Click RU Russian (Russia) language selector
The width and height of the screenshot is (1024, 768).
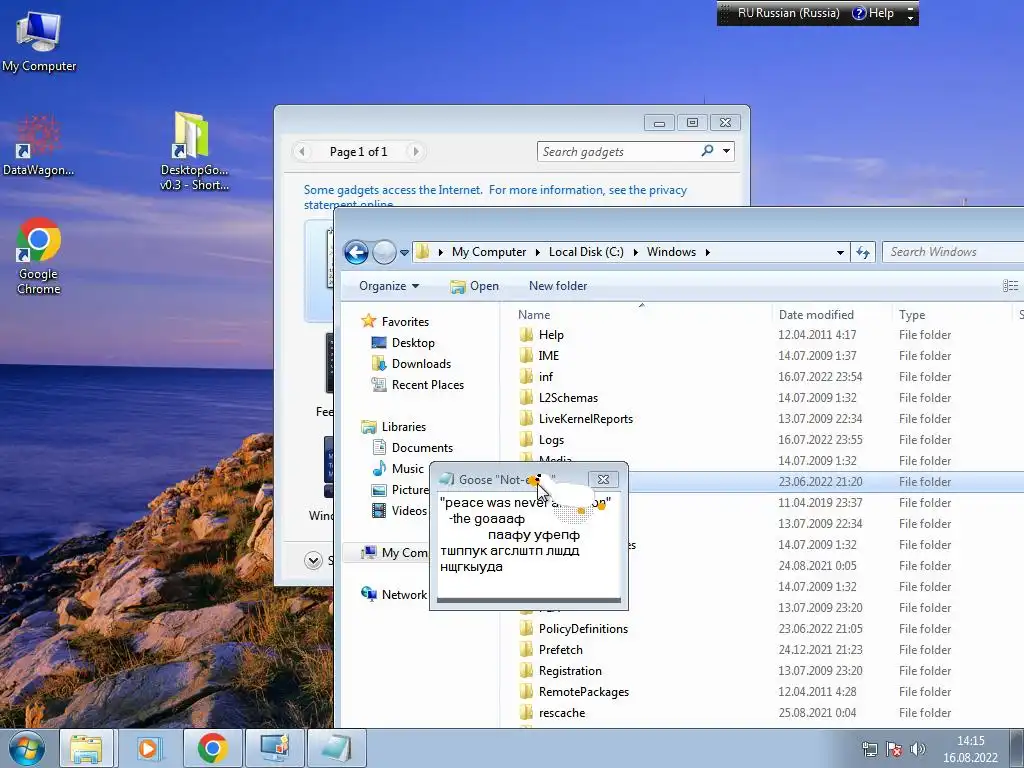pos(788,13)
